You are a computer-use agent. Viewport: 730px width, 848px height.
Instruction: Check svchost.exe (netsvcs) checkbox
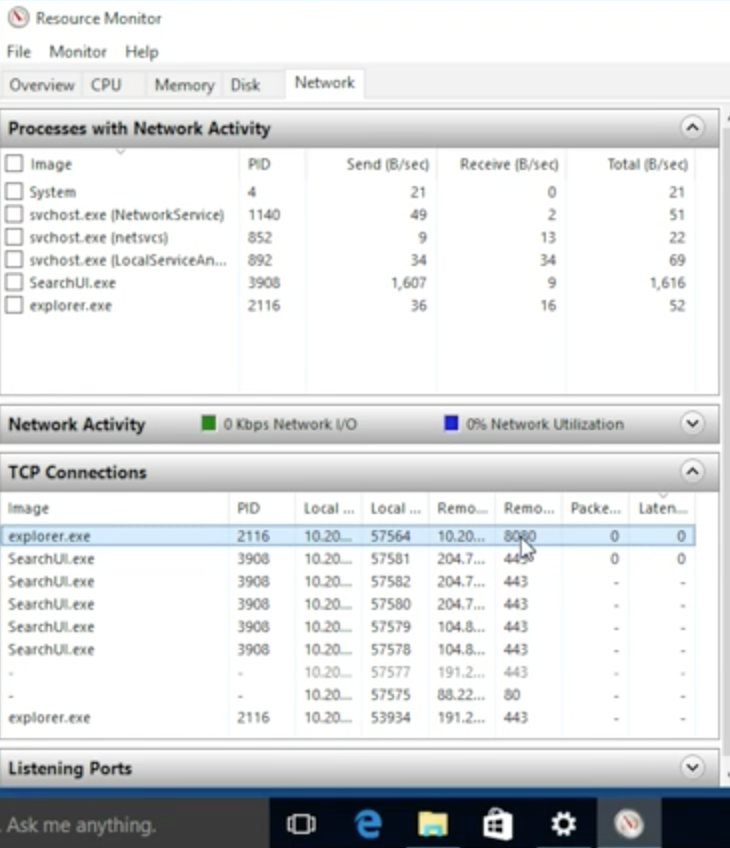(x=14, y=237)
